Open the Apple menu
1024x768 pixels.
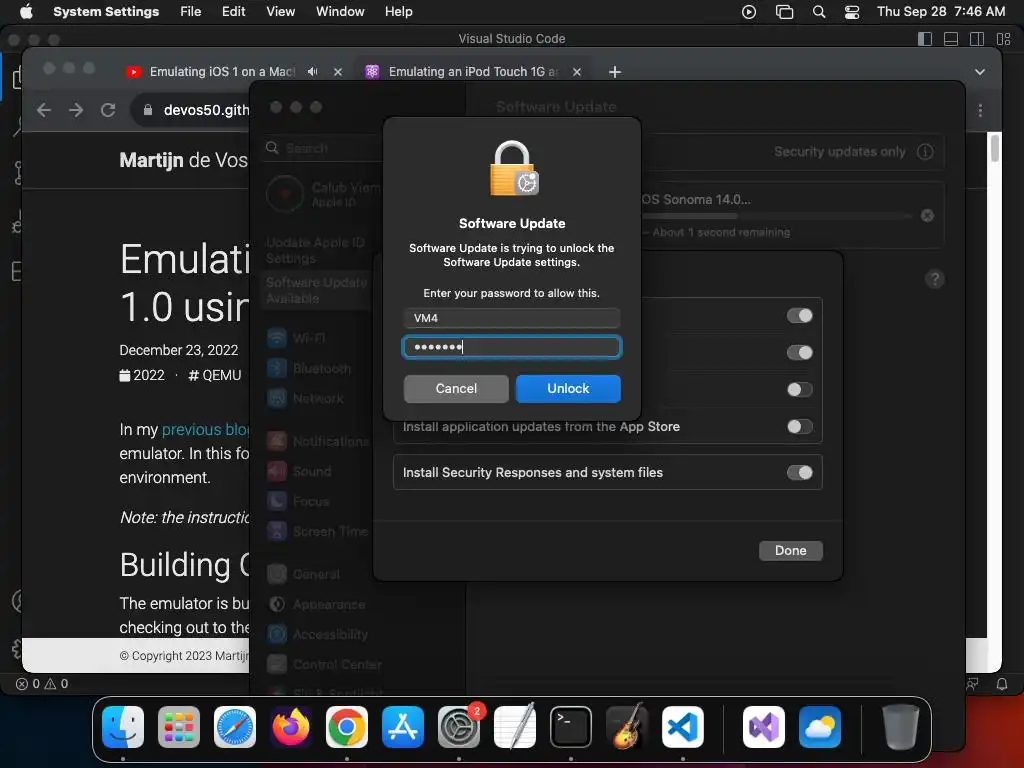pos(25,12)
